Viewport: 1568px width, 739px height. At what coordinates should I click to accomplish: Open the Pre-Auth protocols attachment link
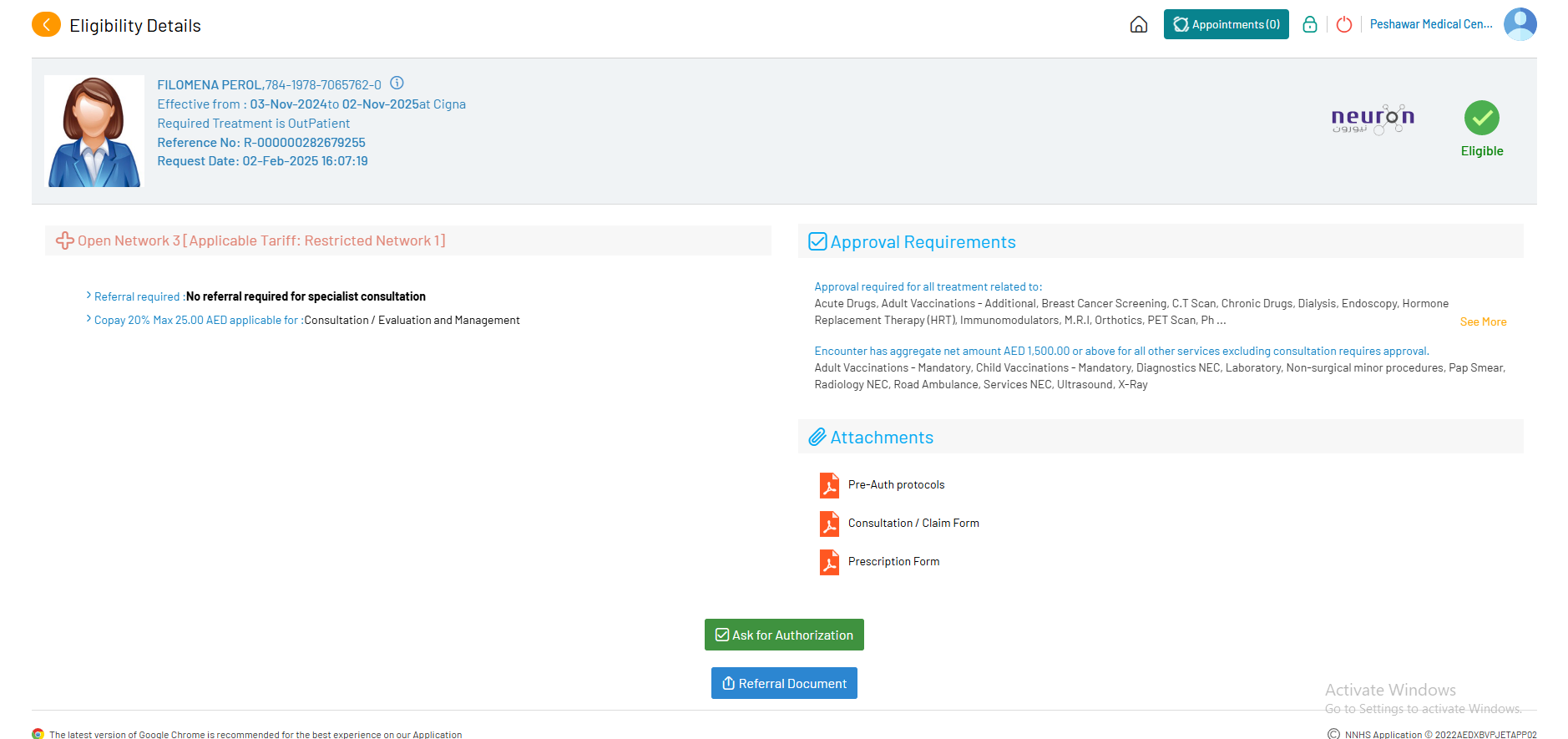tap(896, 484)
